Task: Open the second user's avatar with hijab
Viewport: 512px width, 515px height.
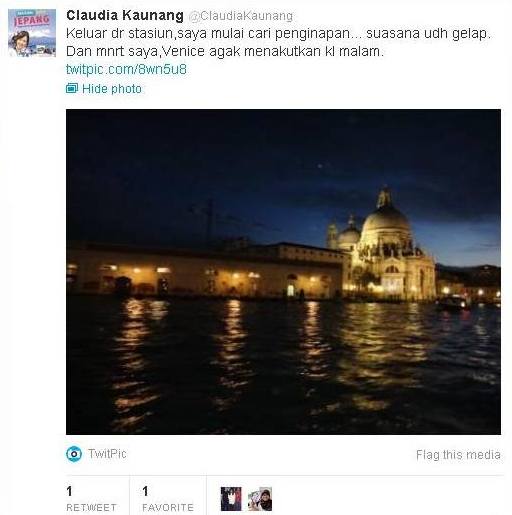Action: click(x=260, y=499)
